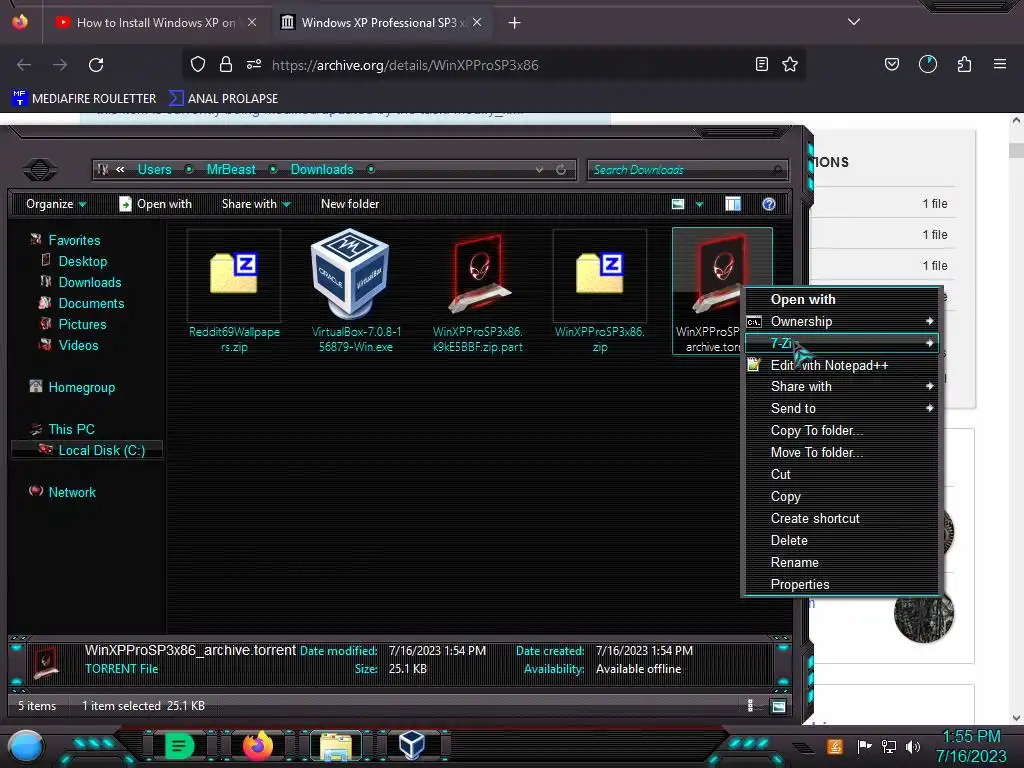Switch to How to Install Windows XP tab
1024x768 pixels.
coord(156,23)
